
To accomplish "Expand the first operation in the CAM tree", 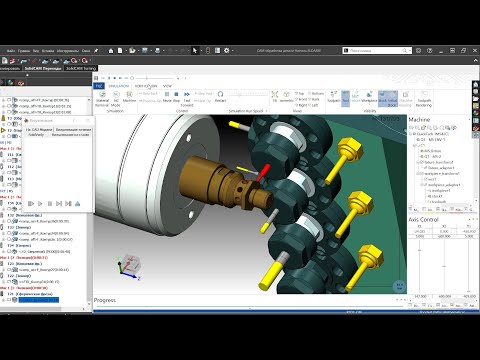I will (x=4, y=100).
